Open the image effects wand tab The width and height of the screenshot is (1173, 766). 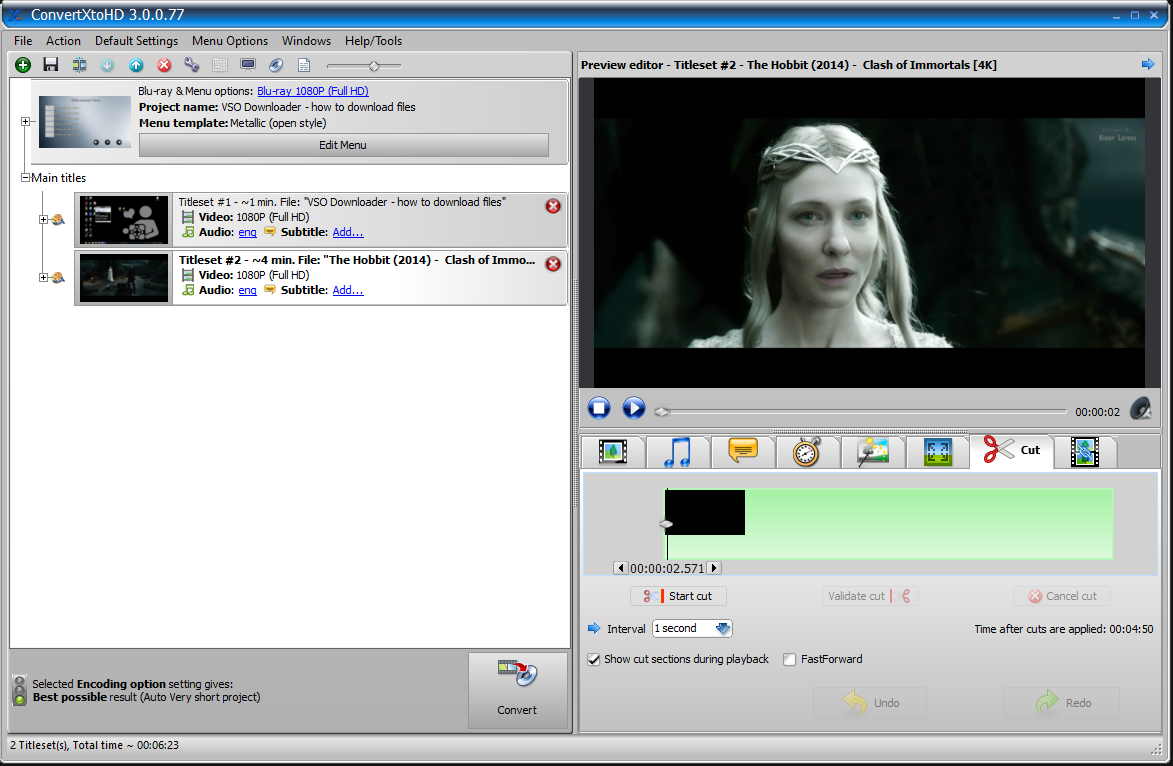tap(872, 452)
